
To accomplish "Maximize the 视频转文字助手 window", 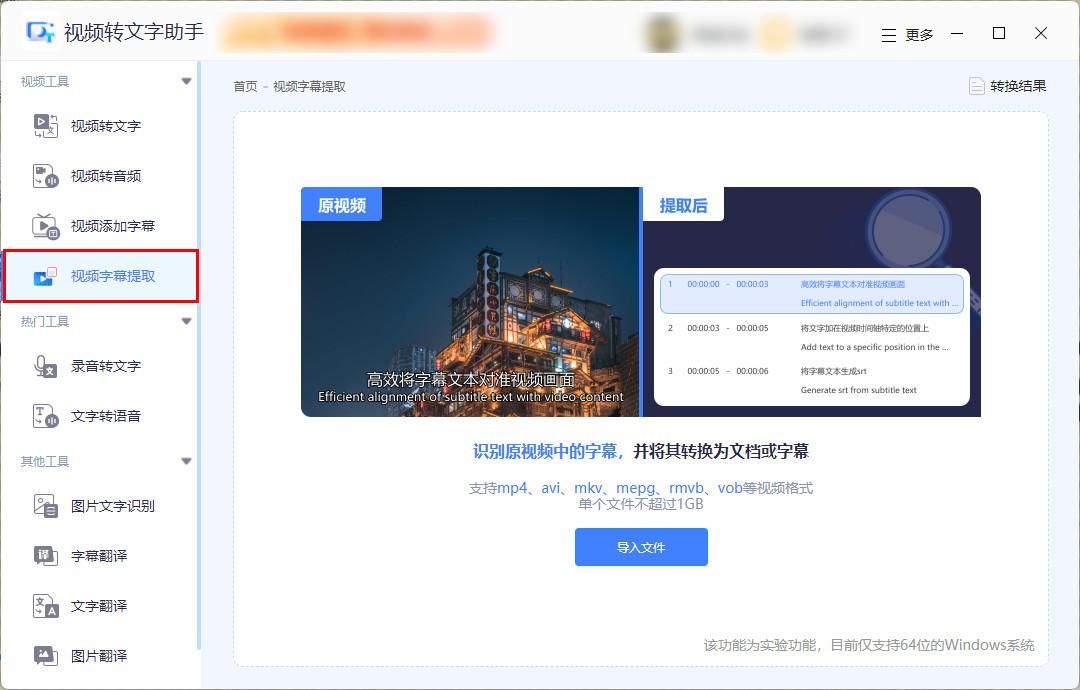I will 999,33.
